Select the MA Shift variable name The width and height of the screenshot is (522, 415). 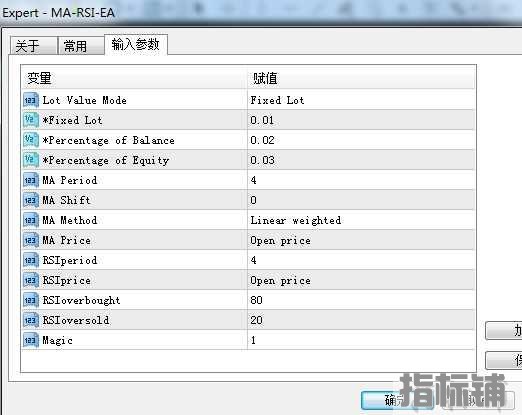click(x=66, y=200)
